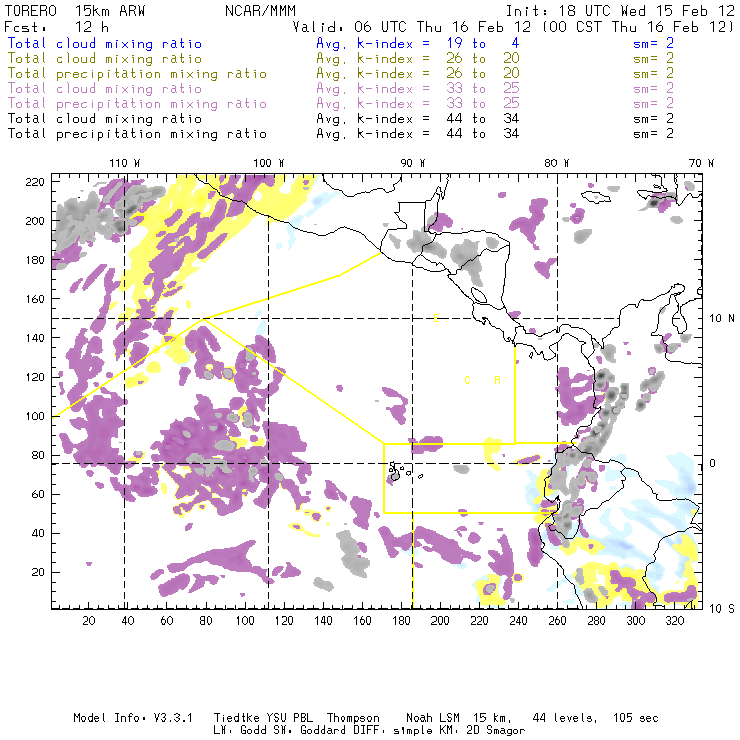
Task: Click the '105 sec' time step text
Action: pos(635,718)
